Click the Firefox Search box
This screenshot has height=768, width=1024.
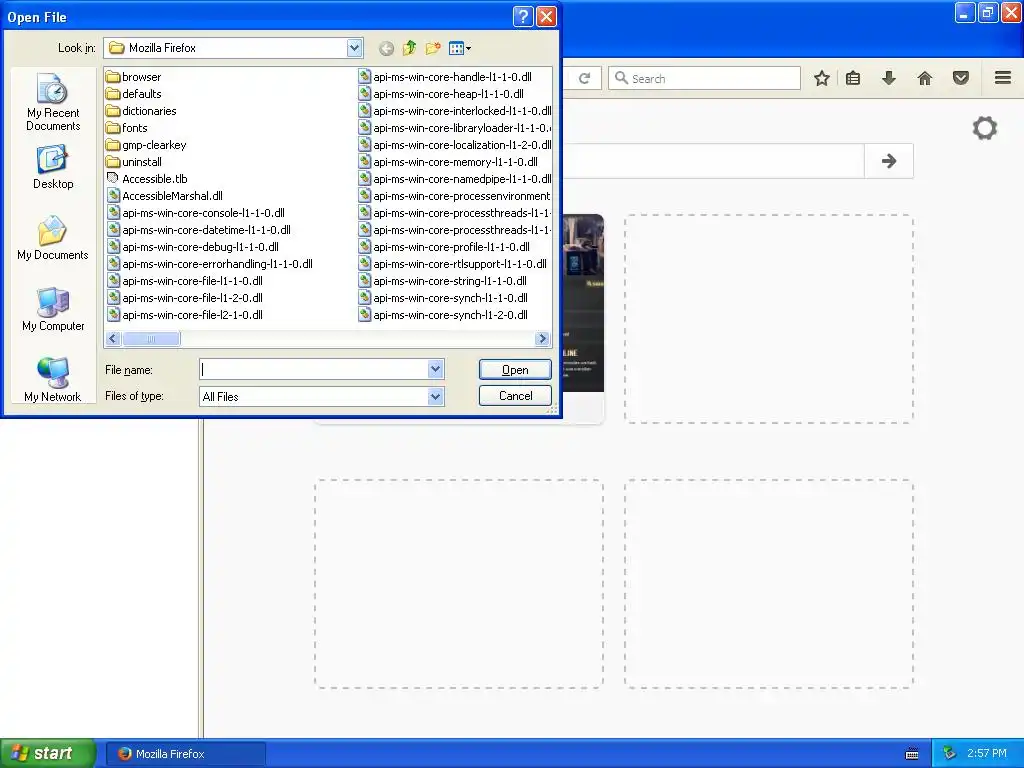click(x=705, y=78)
